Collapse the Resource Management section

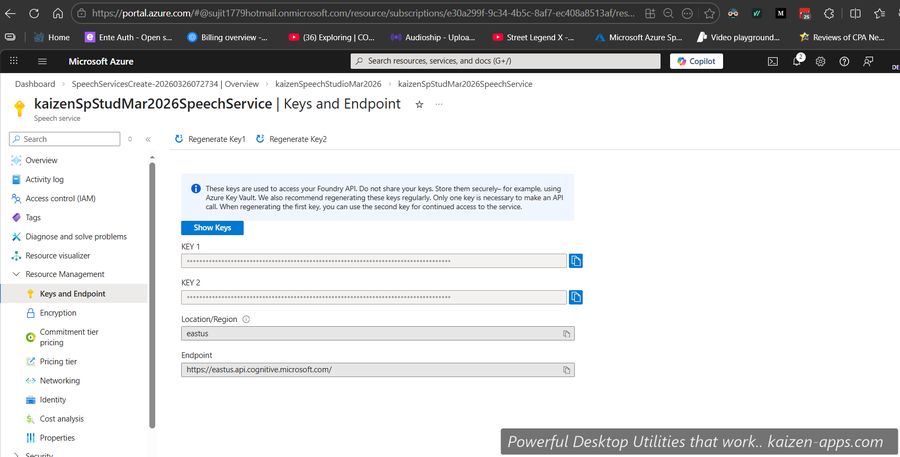[x=16, y=274]
